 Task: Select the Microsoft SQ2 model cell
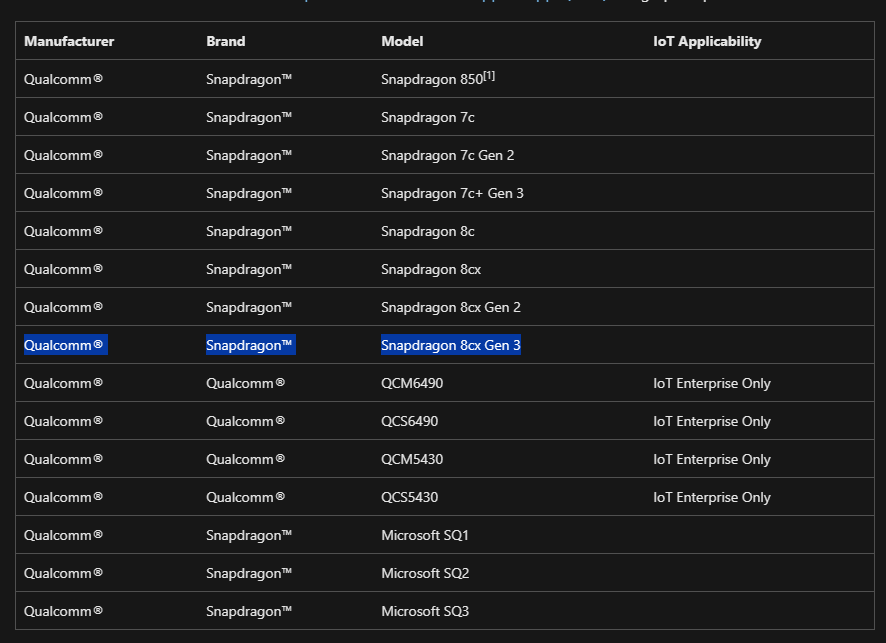425,573
